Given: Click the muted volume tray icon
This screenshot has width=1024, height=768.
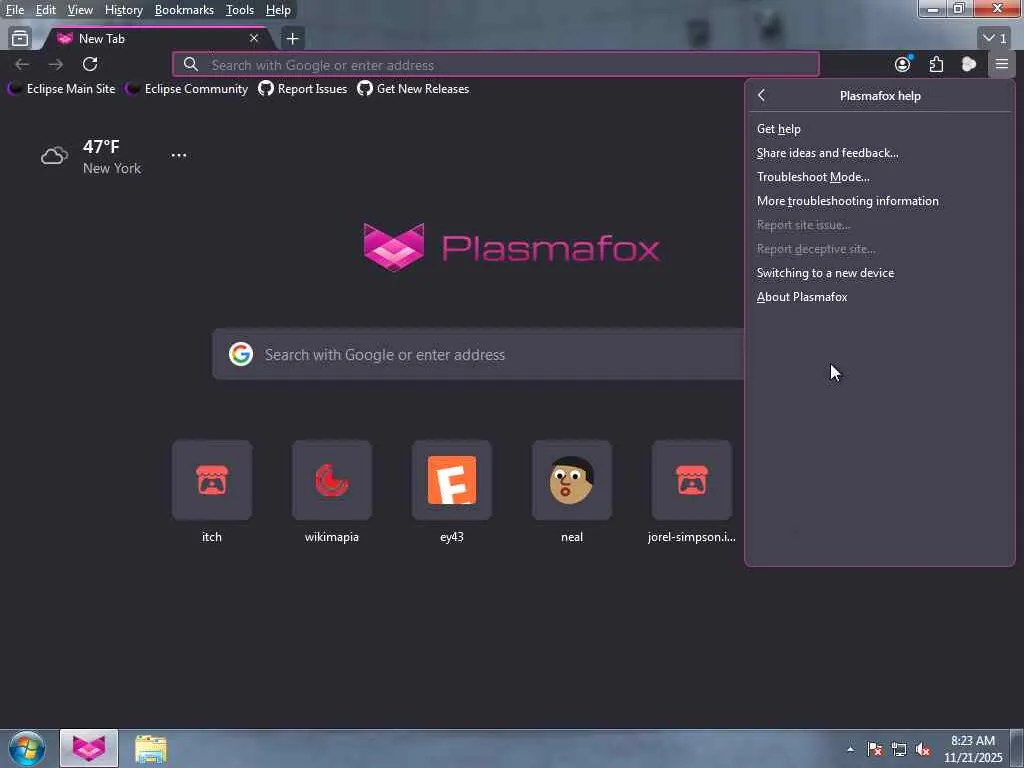Looking at the screenshot, I should 923,749.
